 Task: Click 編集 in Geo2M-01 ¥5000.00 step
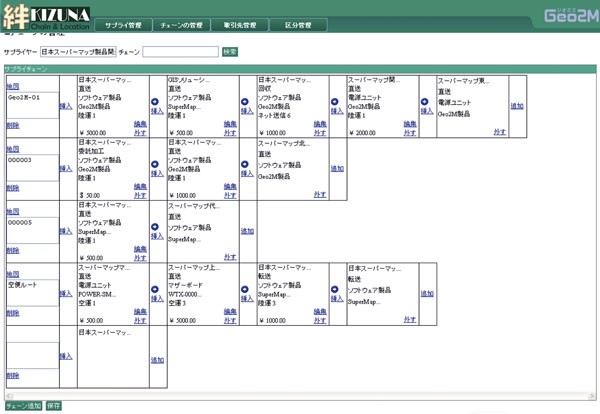[140, 124]
